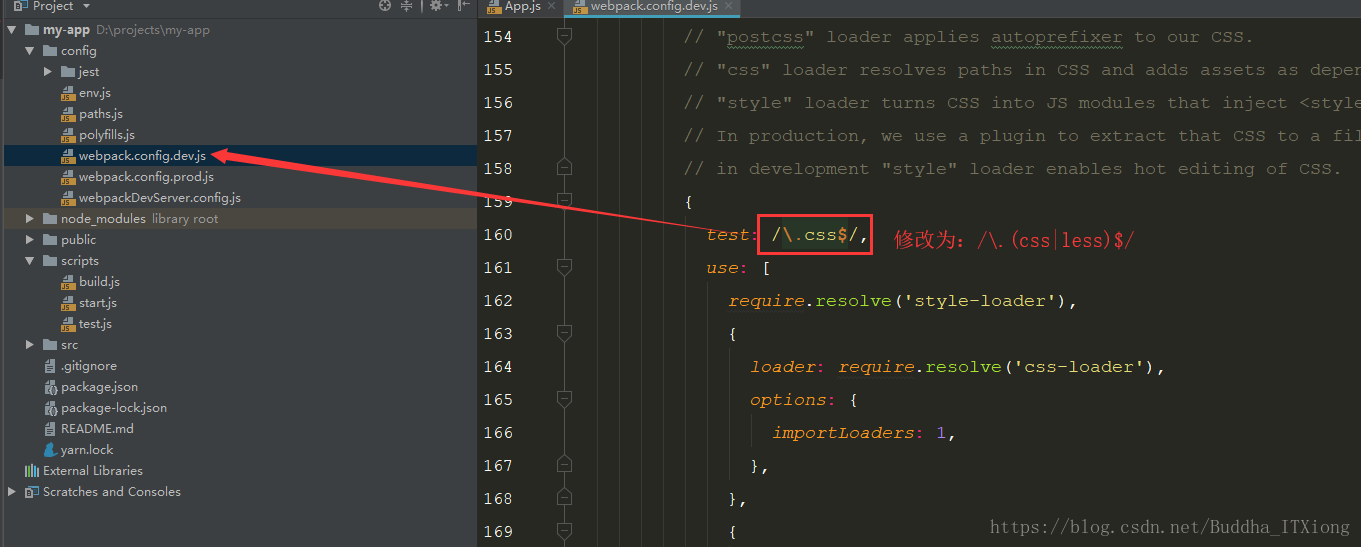Click autoprefixer word in line 154 comment

[1057, 37]
